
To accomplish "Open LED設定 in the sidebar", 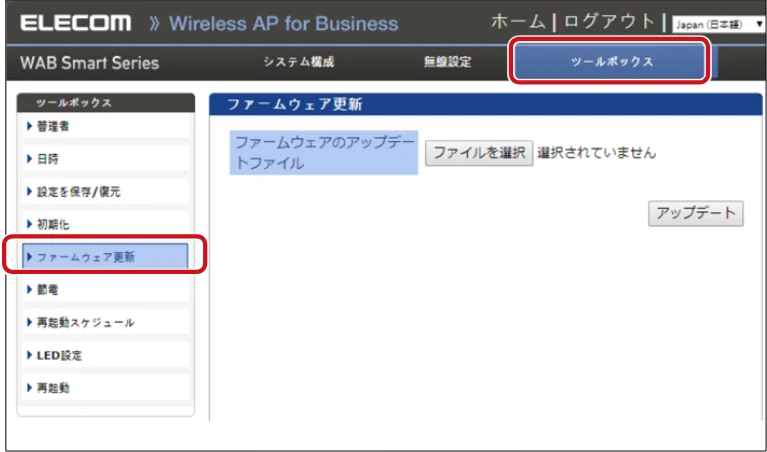I will 105,355.
